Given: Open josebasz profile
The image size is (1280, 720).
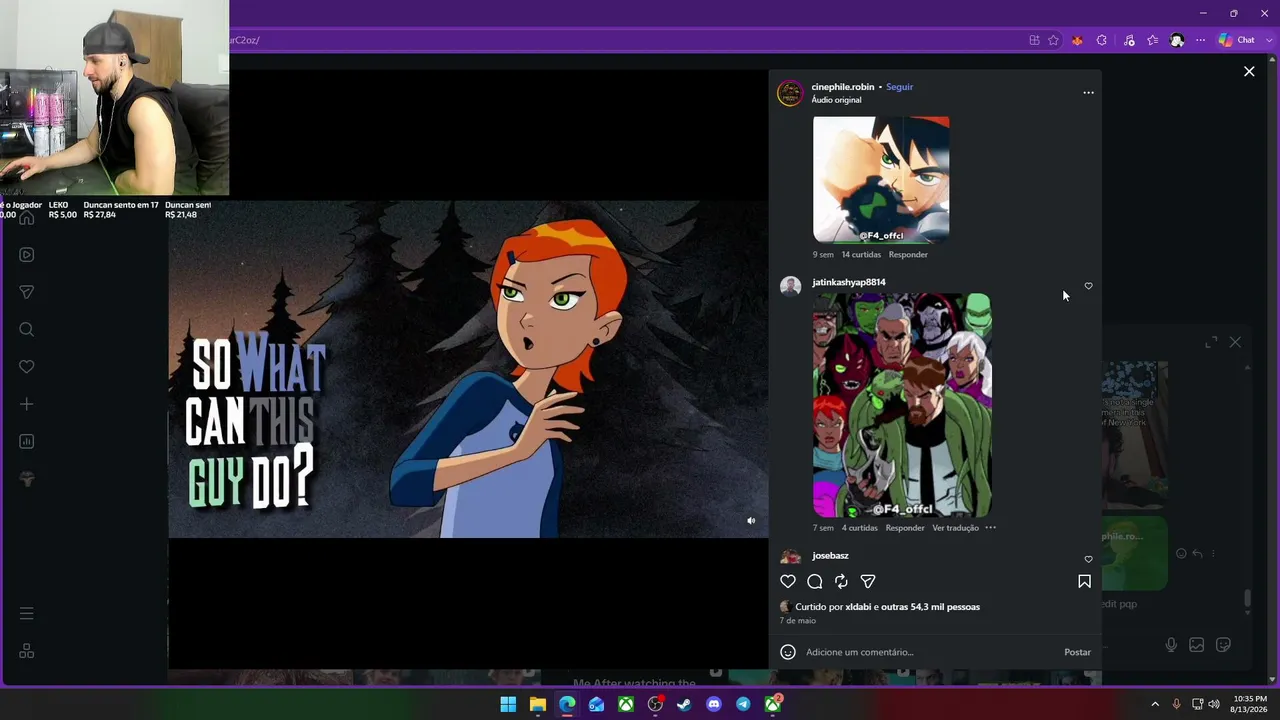Looking at the screenshot, I should [x=830, y=556].
